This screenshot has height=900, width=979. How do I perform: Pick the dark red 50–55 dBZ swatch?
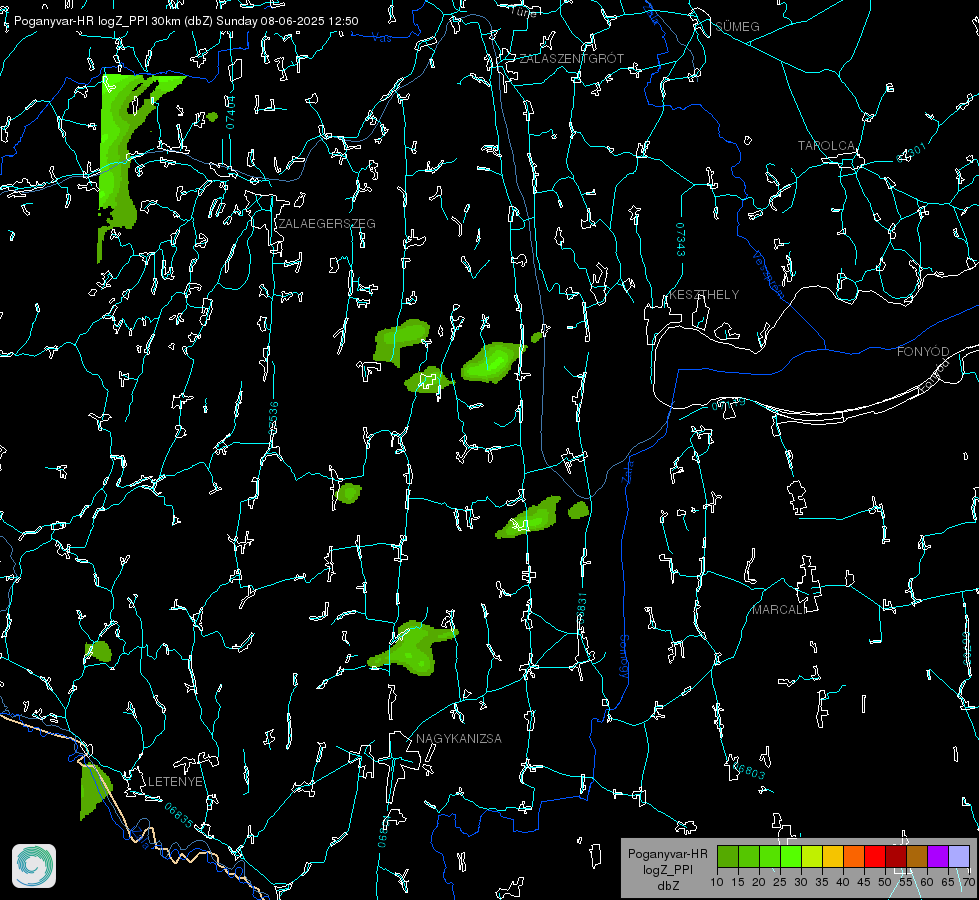tap(896, 857)
